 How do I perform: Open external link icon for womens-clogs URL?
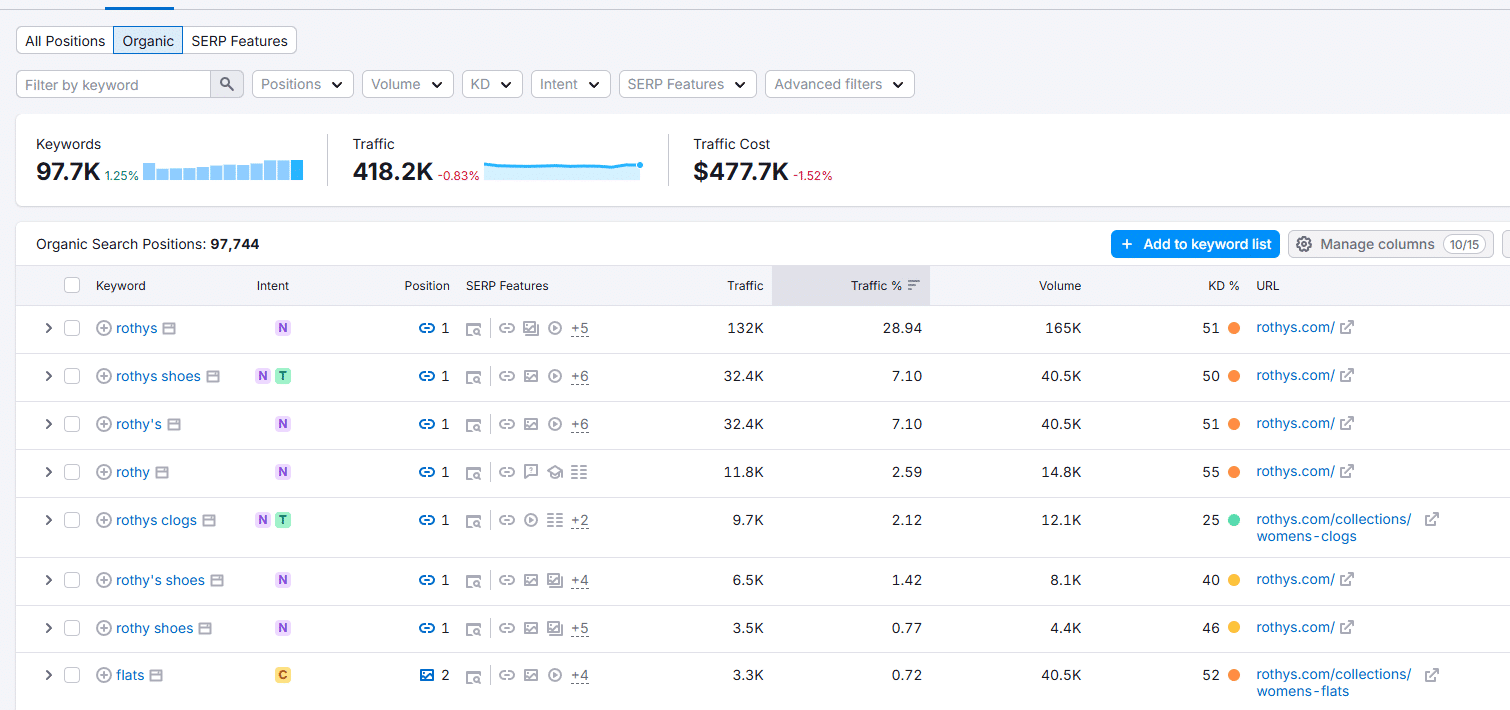pos(1432,519)
